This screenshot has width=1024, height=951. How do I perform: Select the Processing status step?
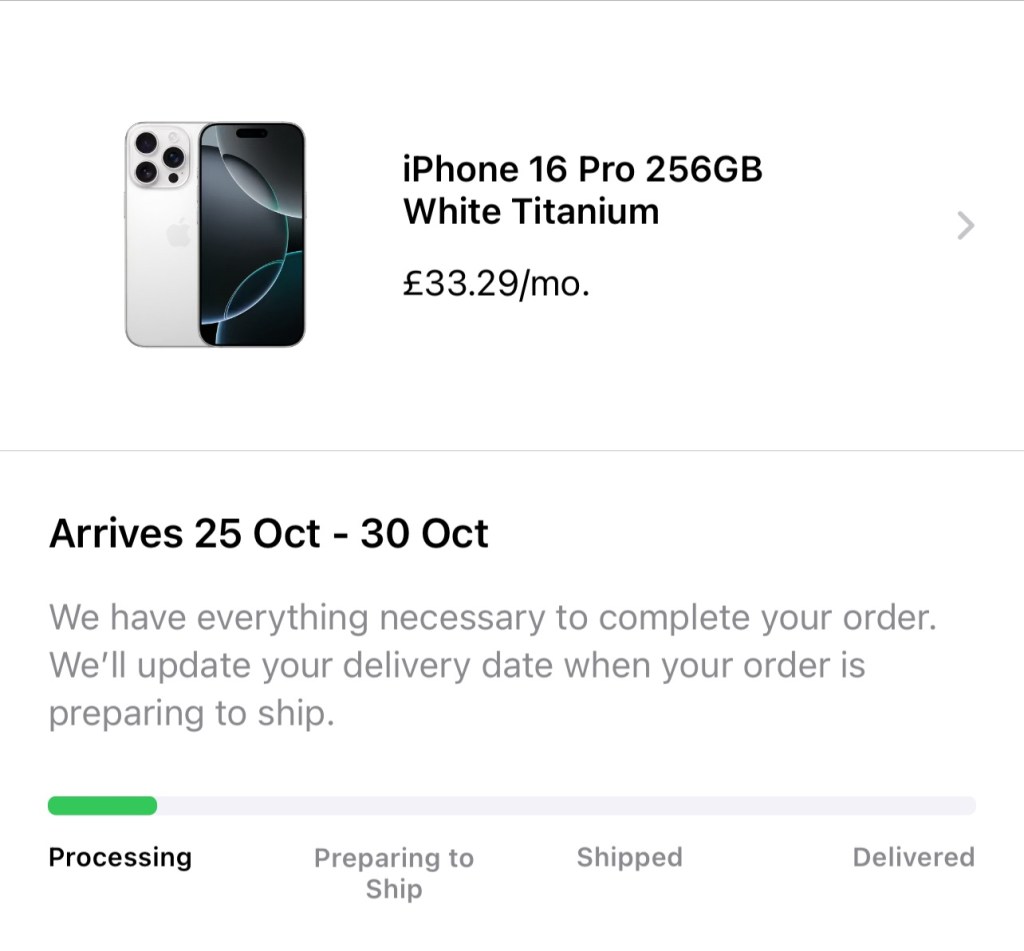click(x=120, y=857)
